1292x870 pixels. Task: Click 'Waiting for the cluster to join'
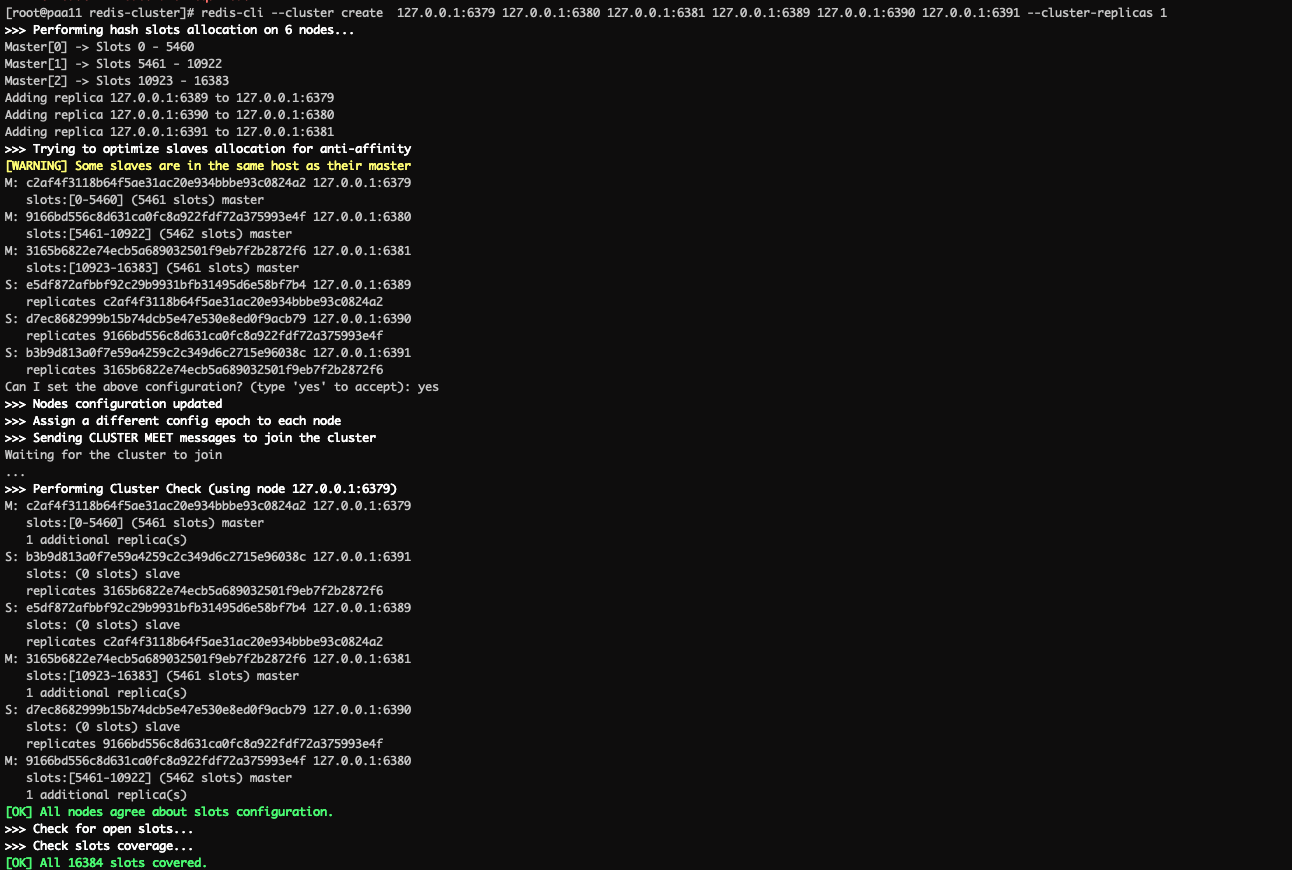coord(113,455)
